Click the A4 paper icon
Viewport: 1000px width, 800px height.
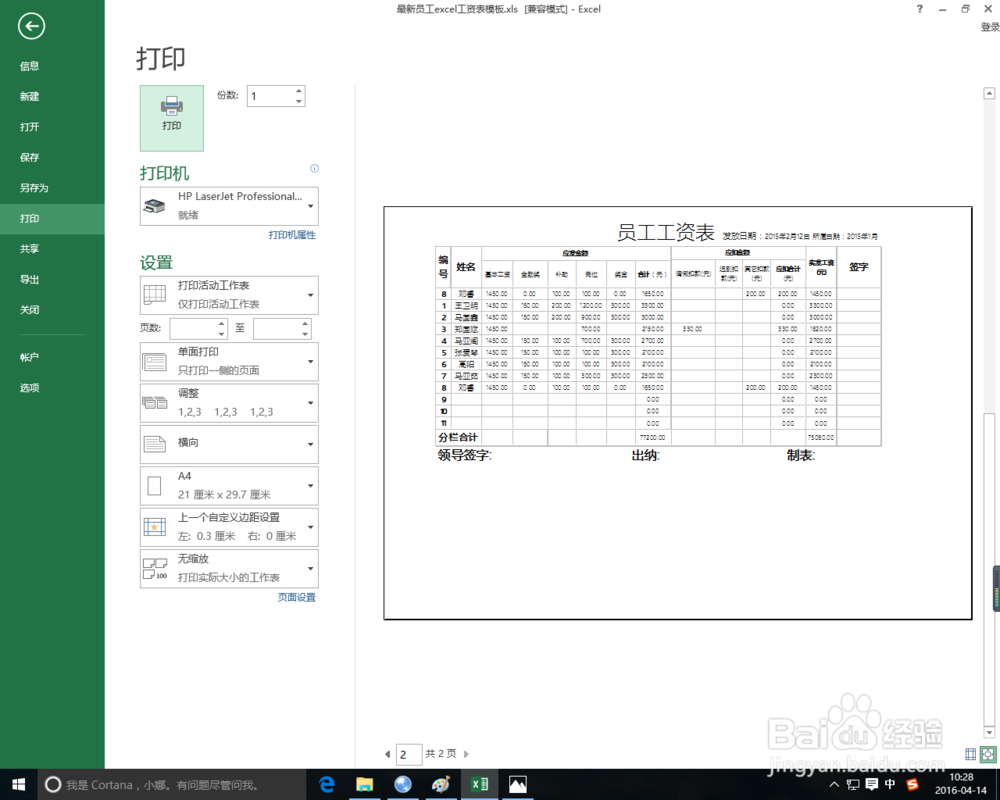click(154, 485)
